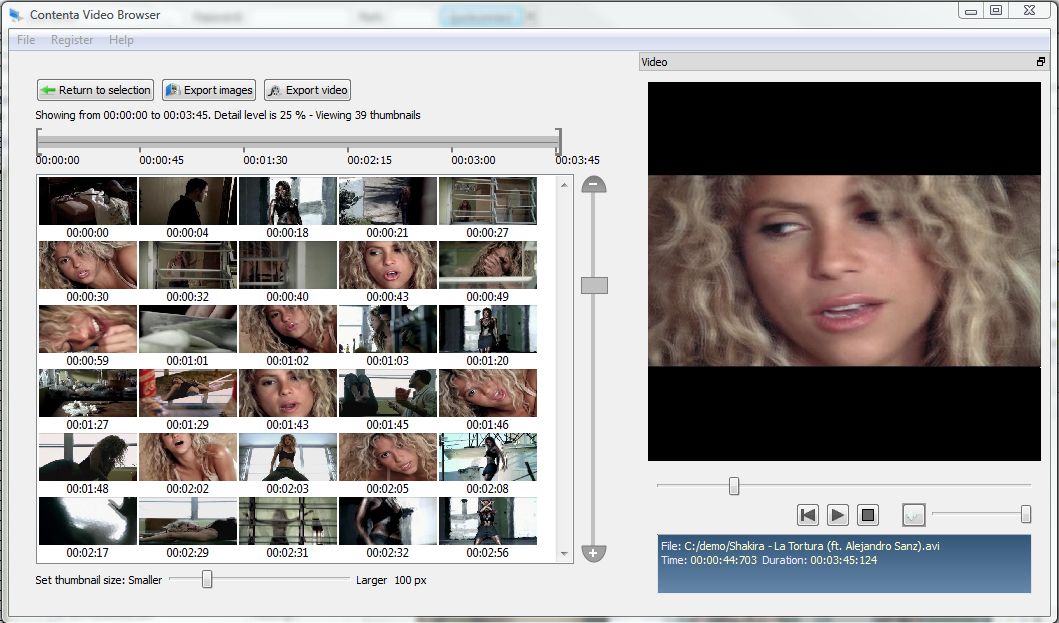1059x623 pixels.
Task: Click the 00:03:00 mark on the timeline
Action: point(473,160)
